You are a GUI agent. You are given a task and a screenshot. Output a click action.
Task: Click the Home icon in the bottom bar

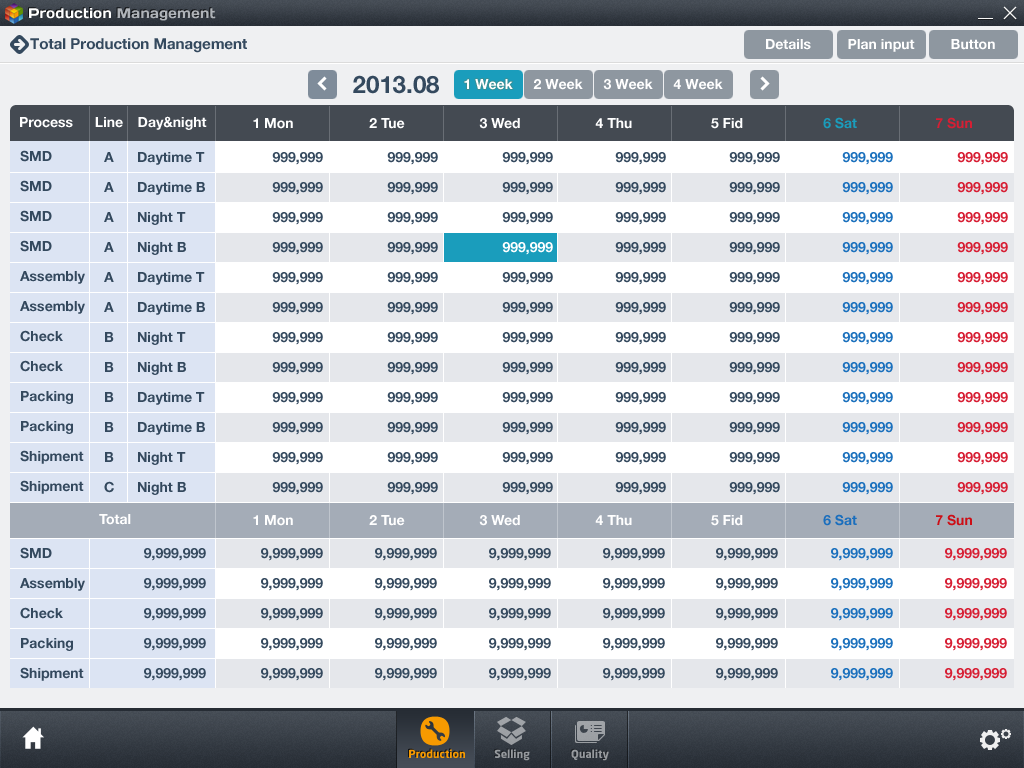click(33, 738)
